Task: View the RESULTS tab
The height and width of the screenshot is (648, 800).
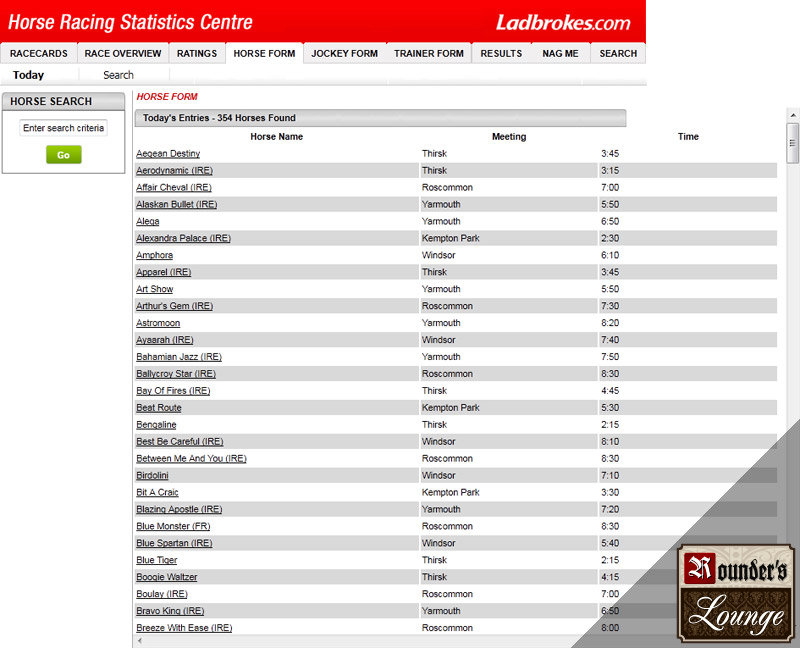Action: point(501,53)
